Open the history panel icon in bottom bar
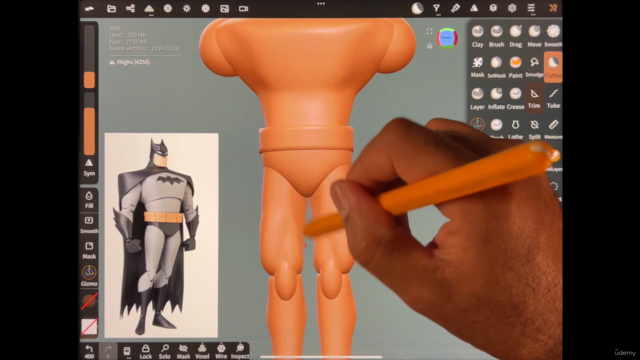Screen dimensions: 640x360 pos(127,351)
